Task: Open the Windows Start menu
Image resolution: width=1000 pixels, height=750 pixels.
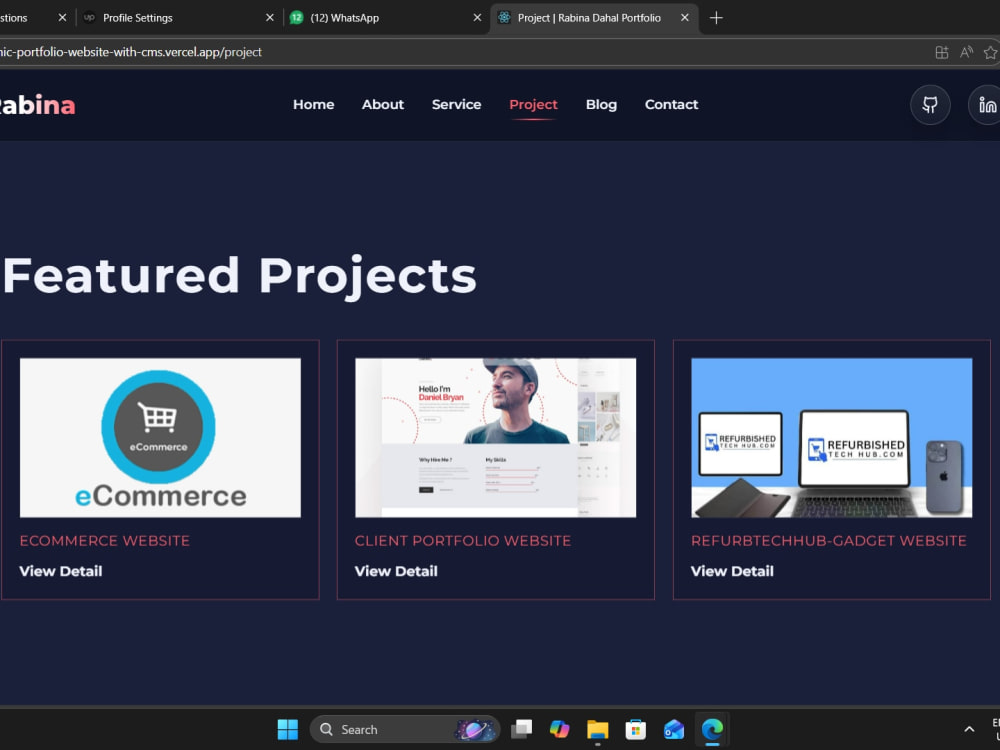Action: 288,730
